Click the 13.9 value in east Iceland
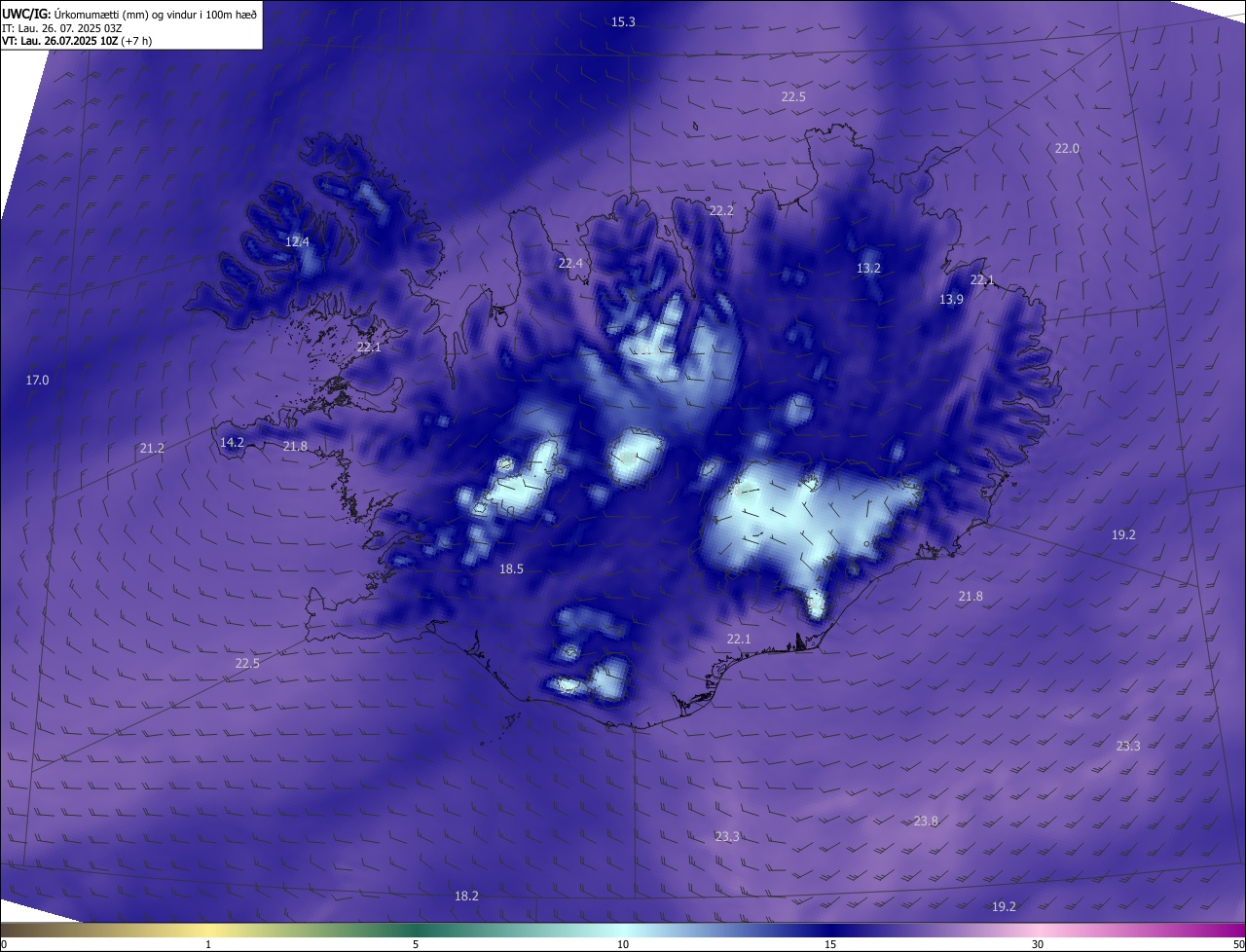The image size is (1246, 952). (951, 299)
